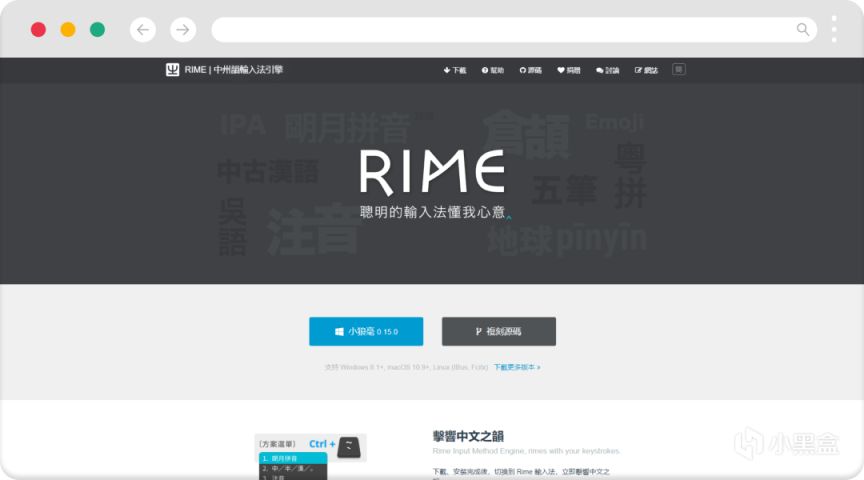The height and width of the screenshot is (480, 864).
Task: Click the 聰明的輸入法懂我心意 tagline
Action: click(x=433, y=212)
